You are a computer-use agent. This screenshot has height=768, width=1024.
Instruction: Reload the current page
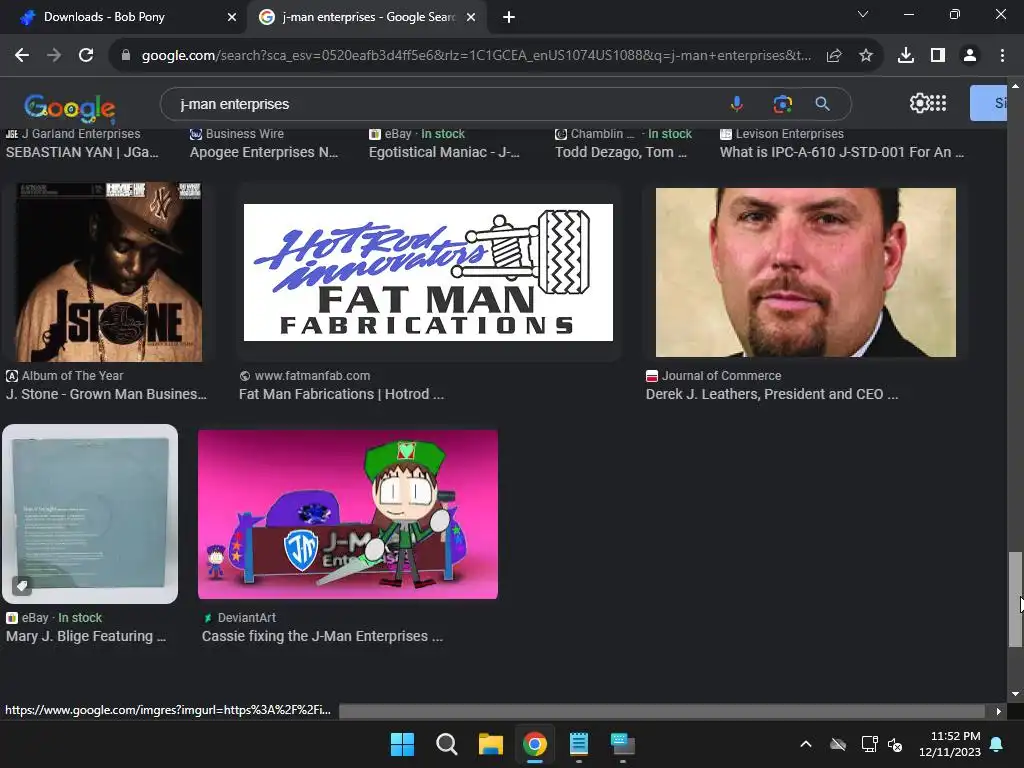point(86,56)
